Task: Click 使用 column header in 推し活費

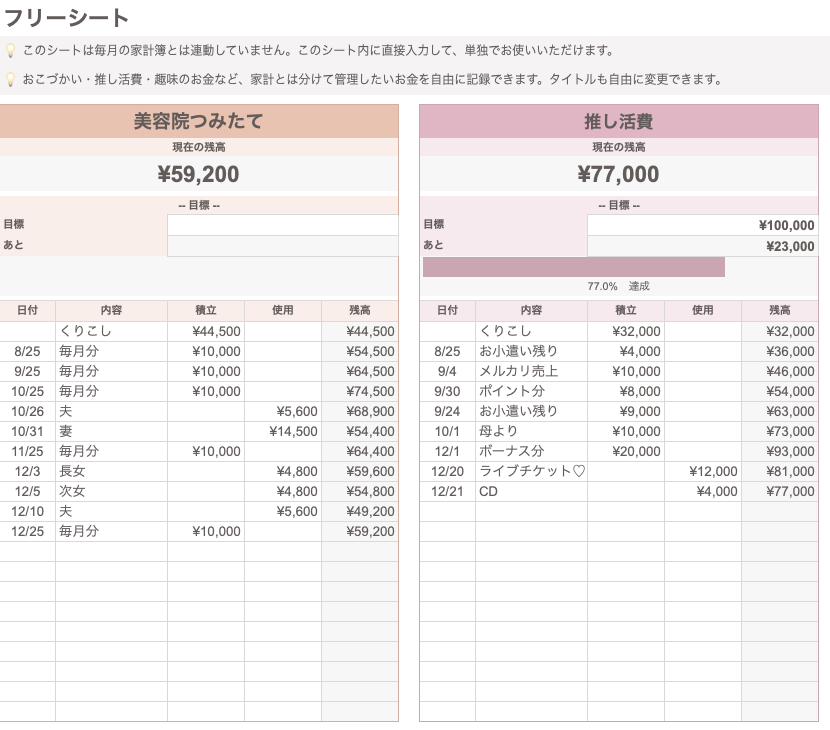Action: (x=702, y=311)
